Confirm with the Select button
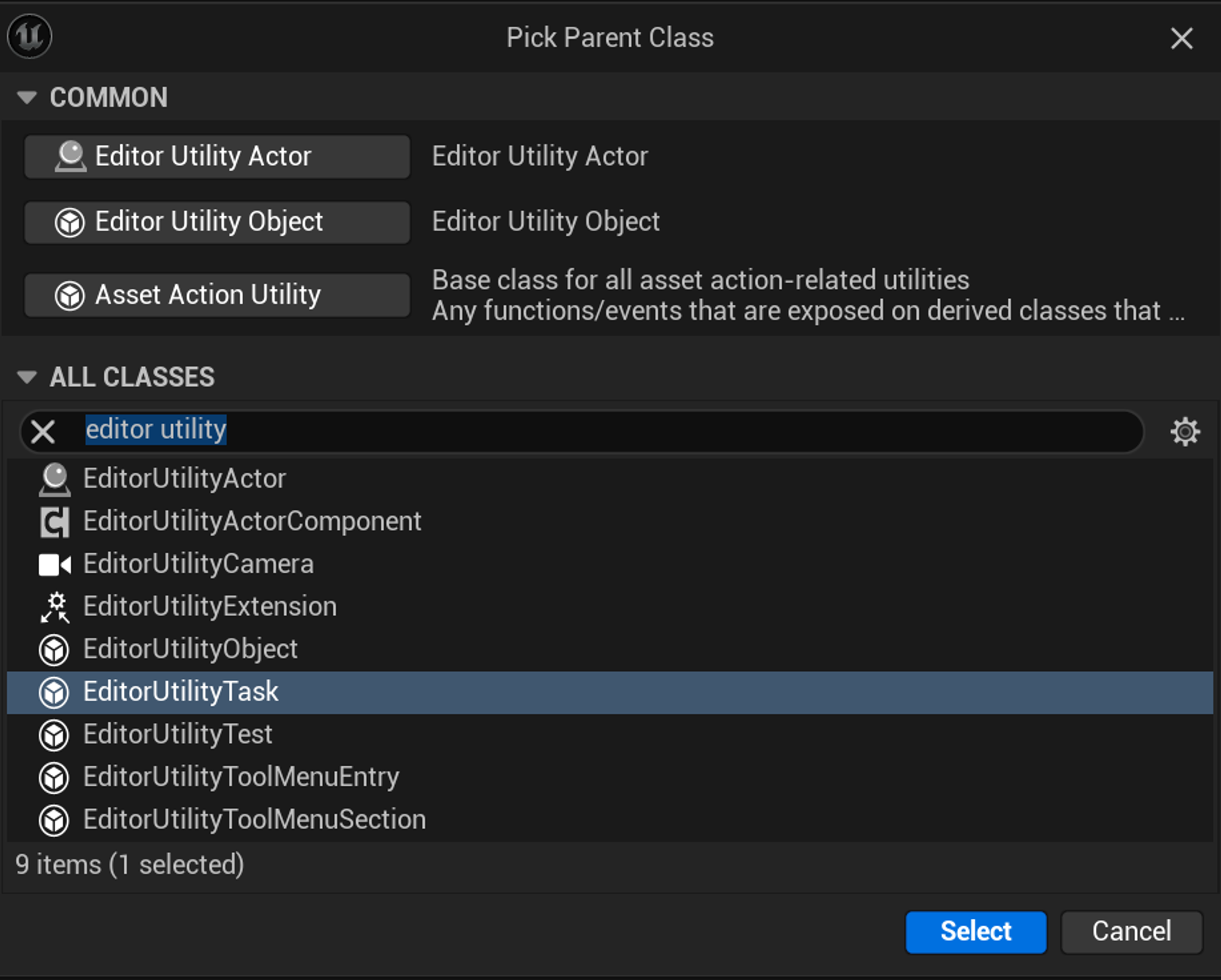Image resolution: width=1221 pixels, height=980 pixels. [x=976, y=932]
